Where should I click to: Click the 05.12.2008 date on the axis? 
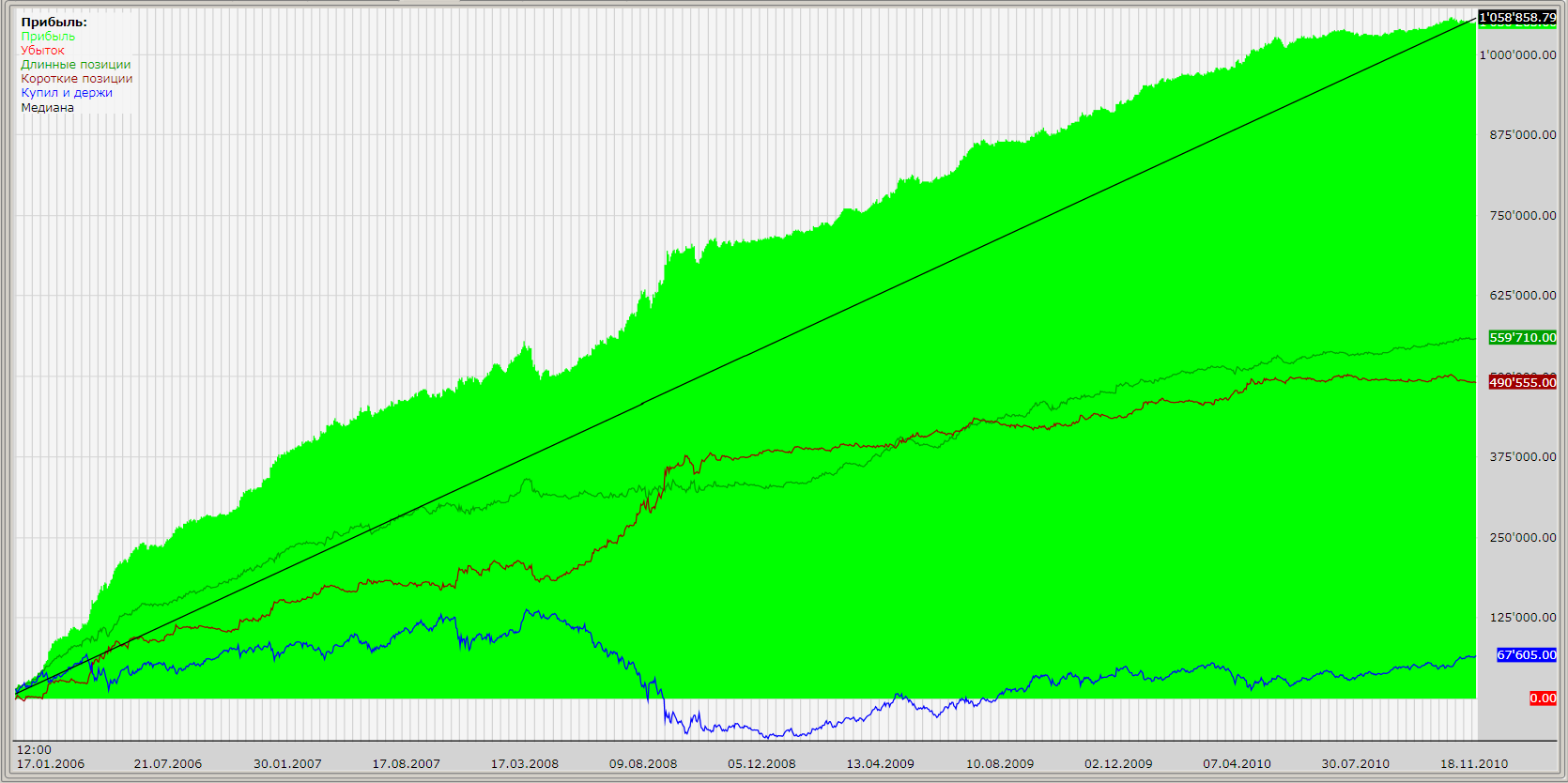(761, 763)
